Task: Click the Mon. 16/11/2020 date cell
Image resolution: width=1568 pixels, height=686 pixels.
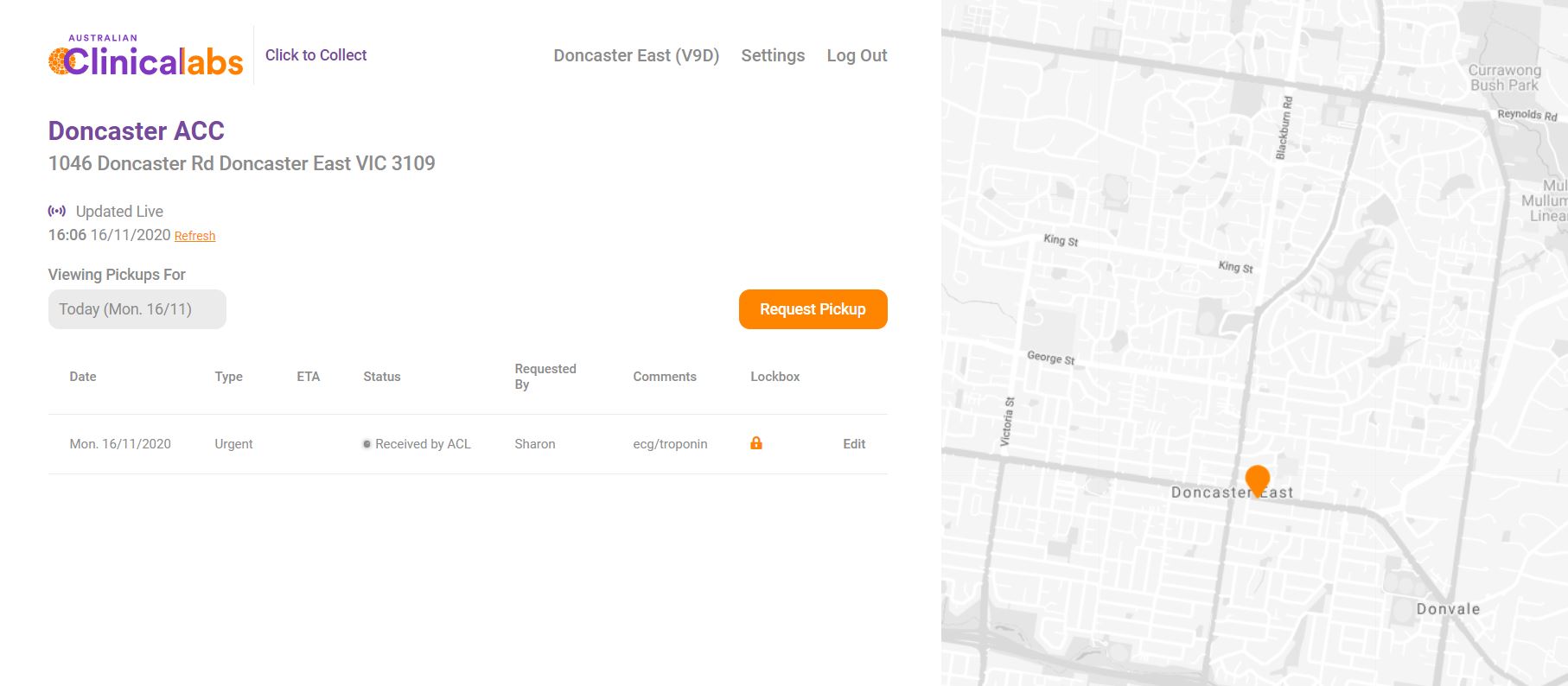Action: pyautogui.click(x=120, y=444)
